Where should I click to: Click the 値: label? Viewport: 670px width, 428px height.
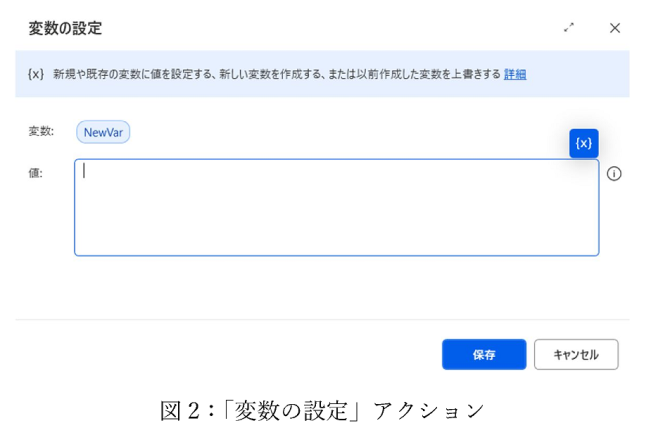(36, 173)
